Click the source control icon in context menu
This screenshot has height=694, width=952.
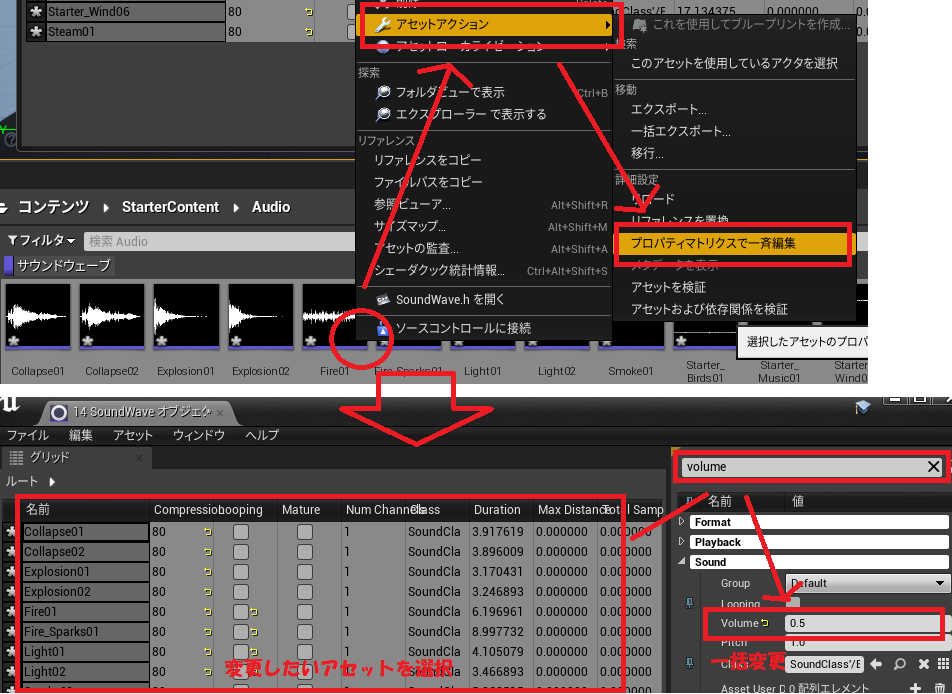click(x=382, y=328)
